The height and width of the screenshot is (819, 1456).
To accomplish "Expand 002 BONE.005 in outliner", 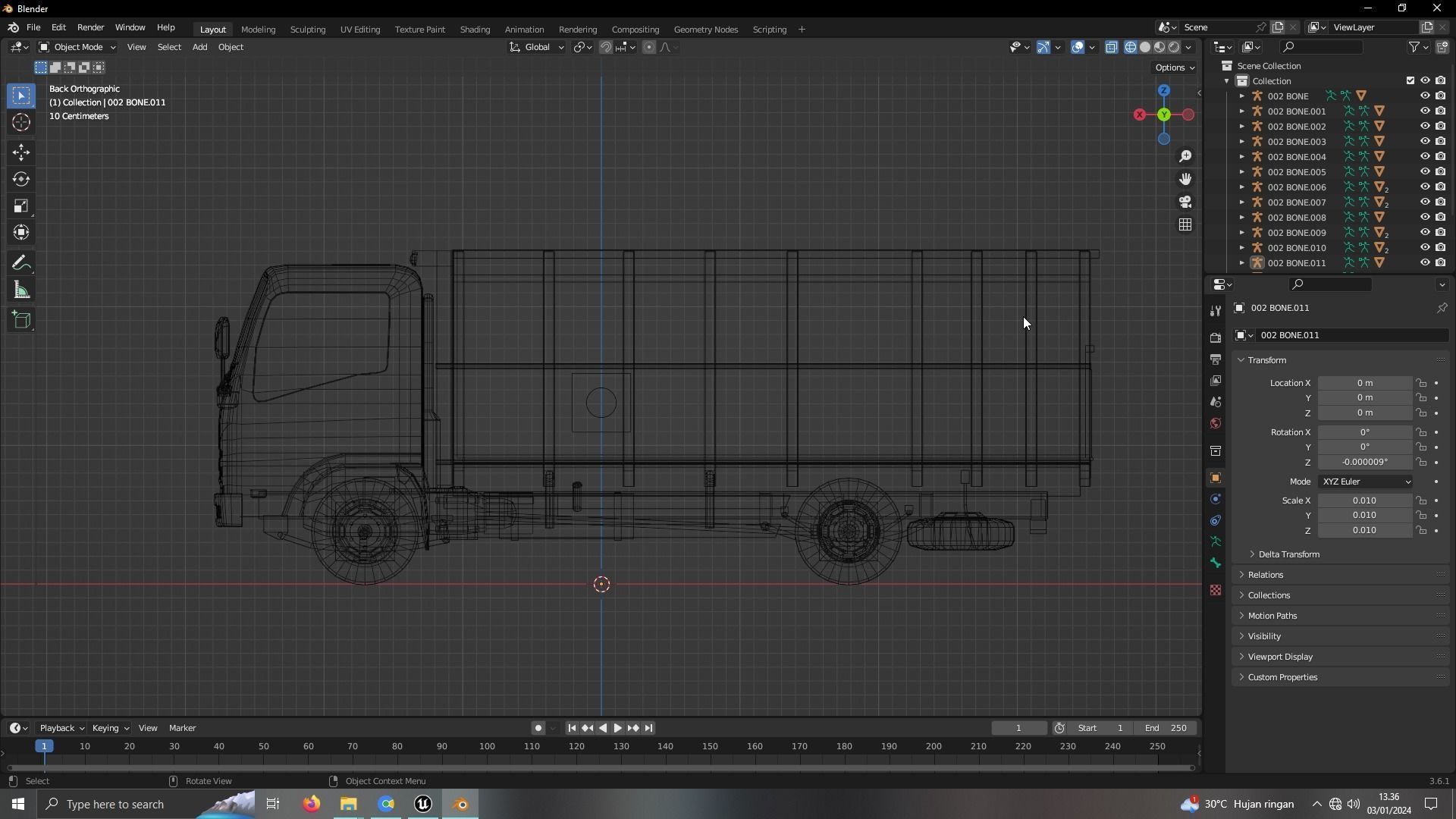I will coord(1241,171).
